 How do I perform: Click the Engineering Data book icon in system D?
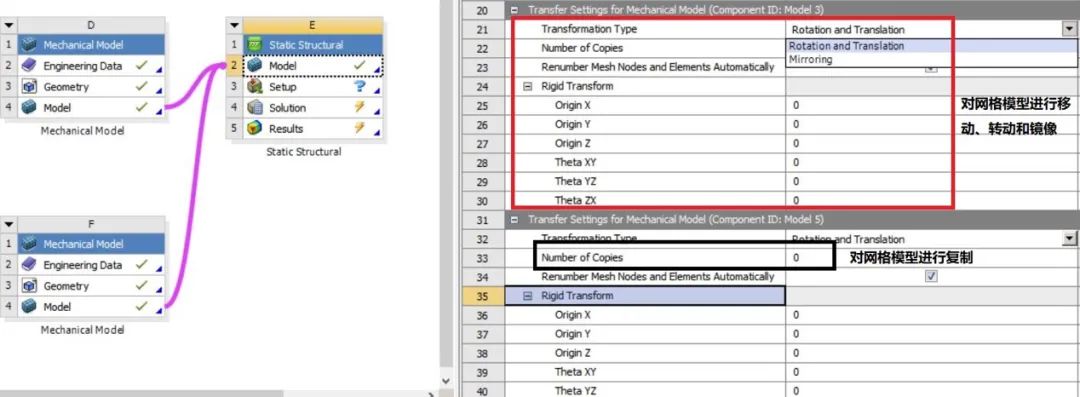click(28, 65)
